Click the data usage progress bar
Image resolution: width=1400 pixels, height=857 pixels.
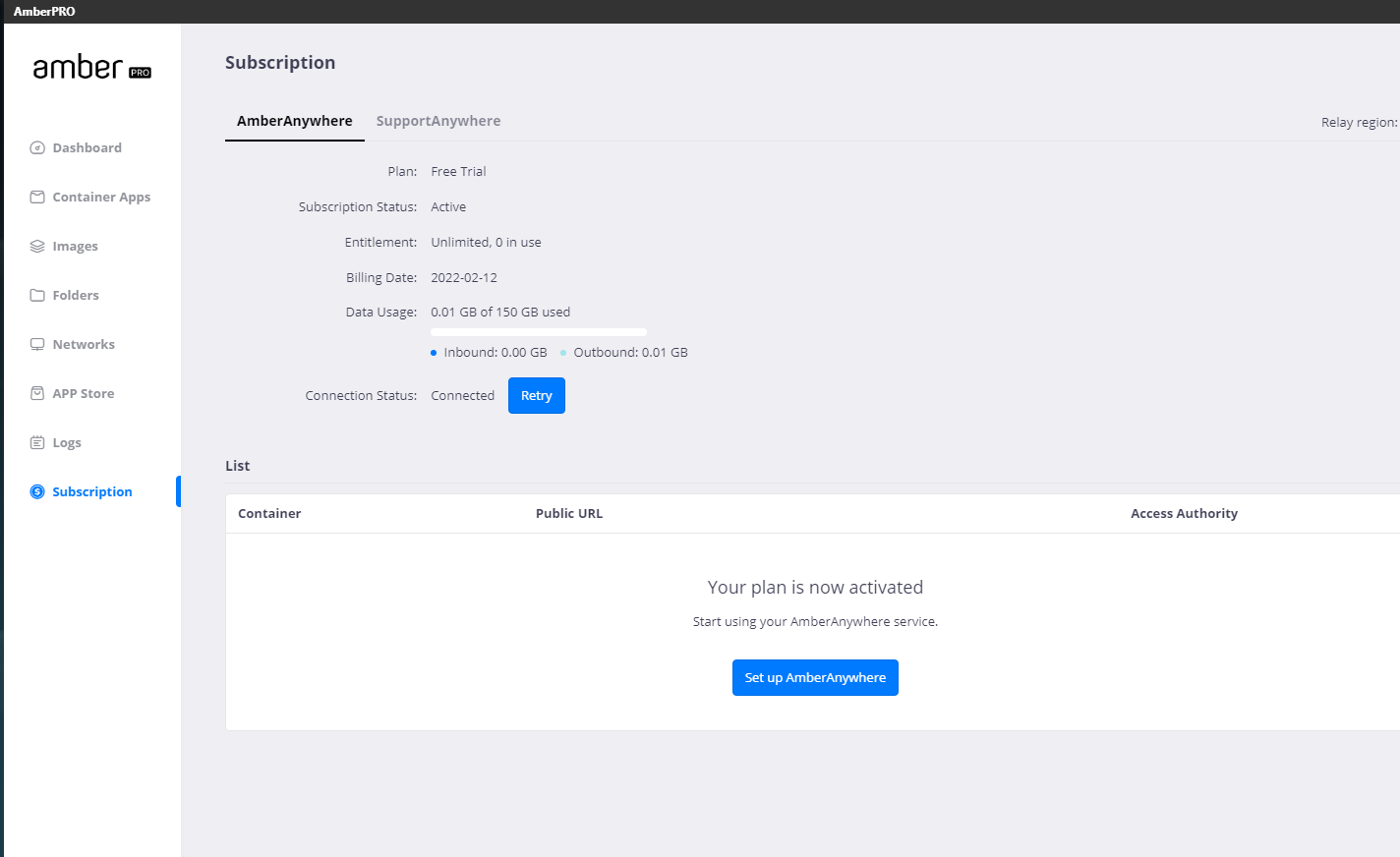[539, 332]
